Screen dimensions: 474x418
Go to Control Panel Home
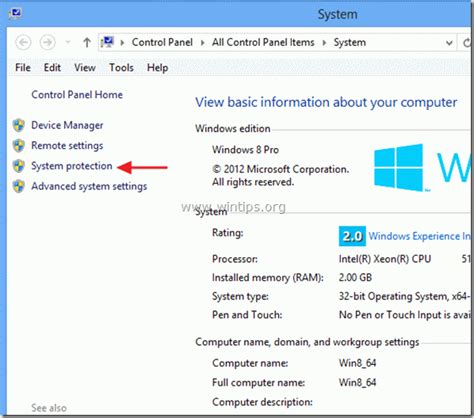(77, 95)
